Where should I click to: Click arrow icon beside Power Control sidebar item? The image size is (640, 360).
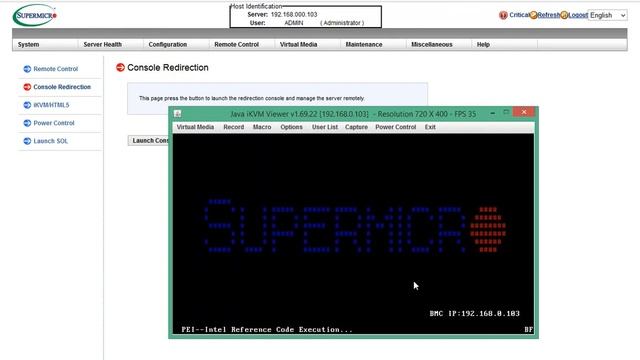[27, 123]
